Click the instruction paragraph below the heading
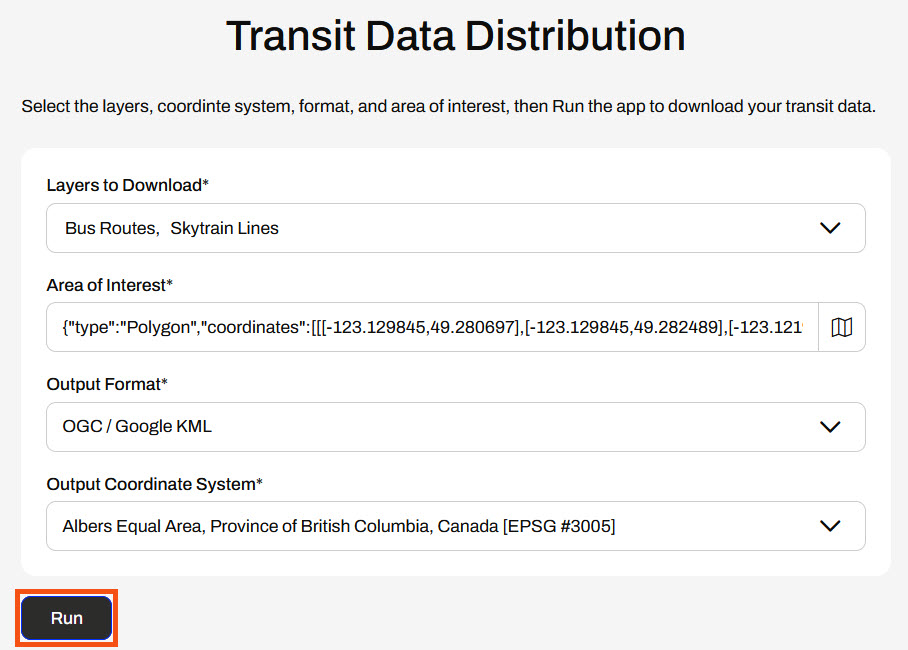908x650 pixels. coord(448,106)
